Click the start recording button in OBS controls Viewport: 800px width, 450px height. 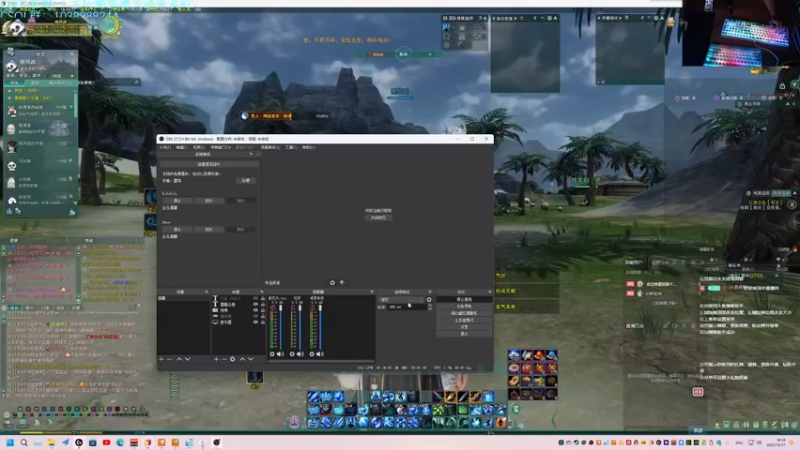[464, 306]
